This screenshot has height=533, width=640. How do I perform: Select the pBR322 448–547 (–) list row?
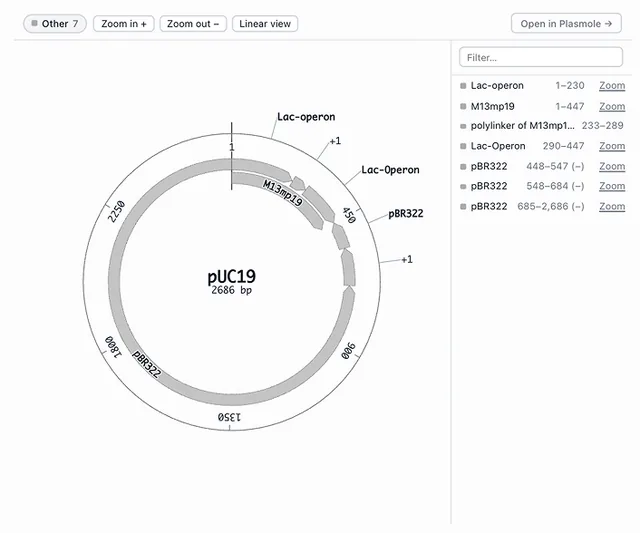tap(542, 167)
